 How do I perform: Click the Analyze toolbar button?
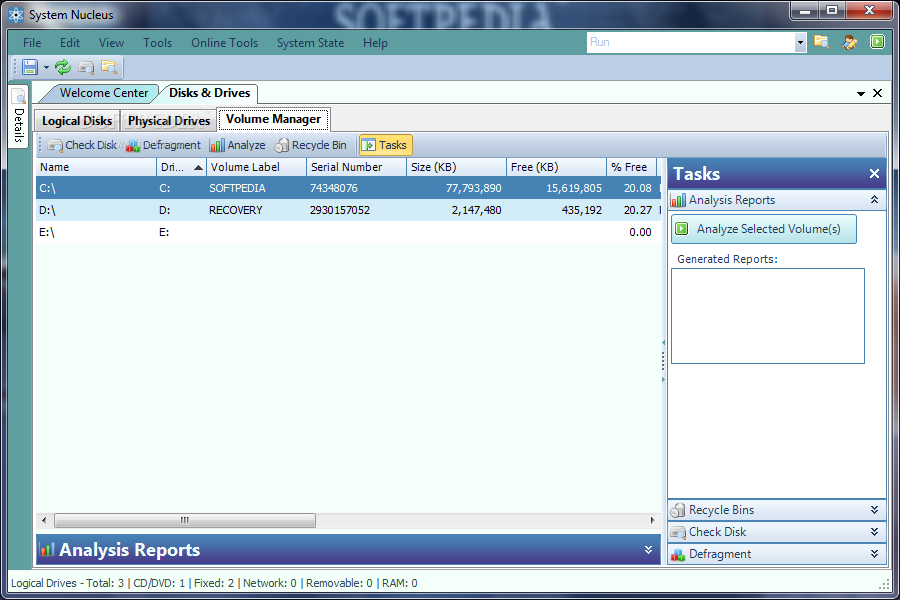pyautogui.click(x=238, y=145)
